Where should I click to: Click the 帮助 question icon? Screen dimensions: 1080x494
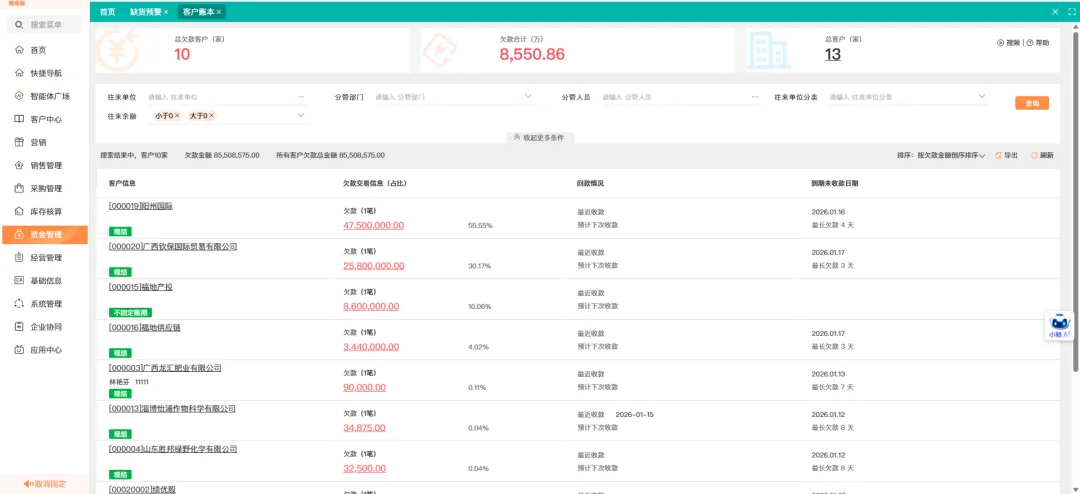(x=1030, y=43)
